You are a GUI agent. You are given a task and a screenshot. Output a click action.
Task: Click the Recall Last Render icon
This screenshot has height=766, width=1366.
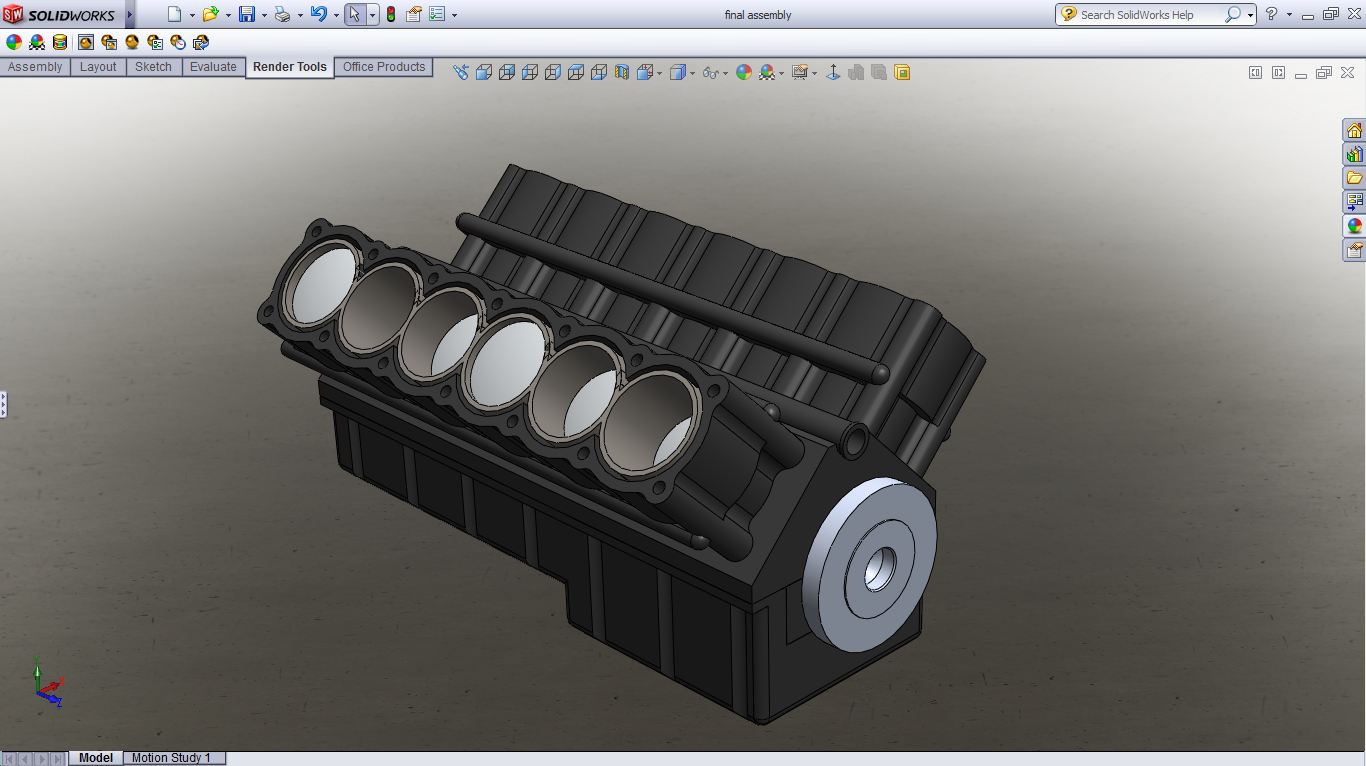(x=201, y=42)
